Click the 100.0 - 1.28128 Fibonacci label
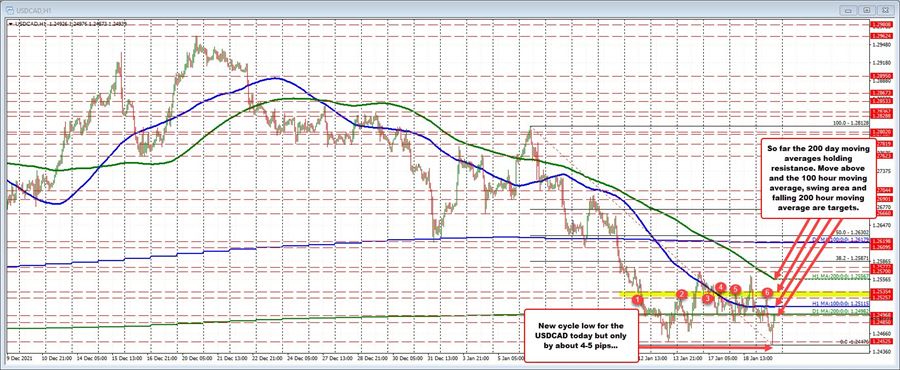This screenshot has height=370, width=900. (850, 123)
